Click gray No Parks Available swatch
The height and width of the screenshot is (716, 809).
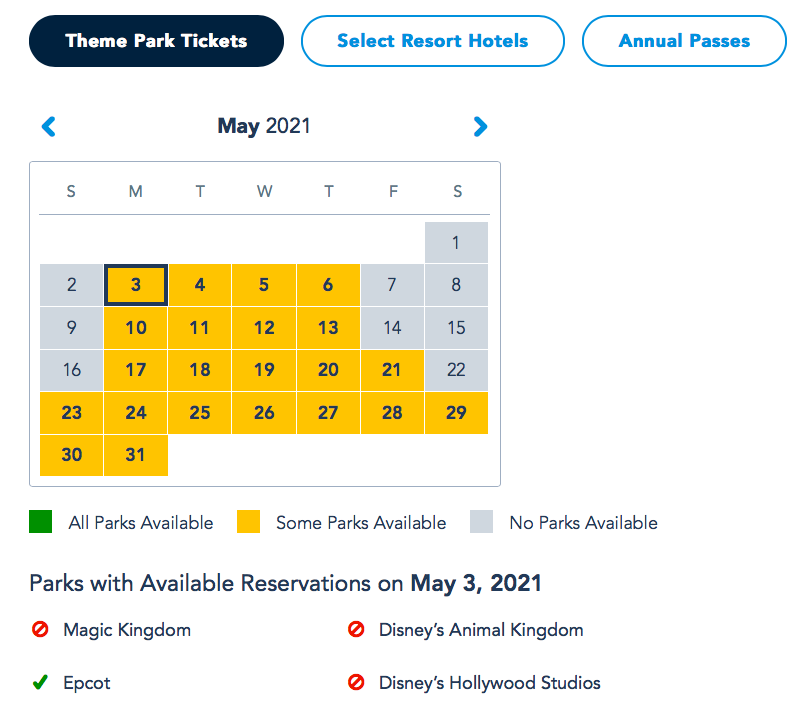click(x=482, y=522)
